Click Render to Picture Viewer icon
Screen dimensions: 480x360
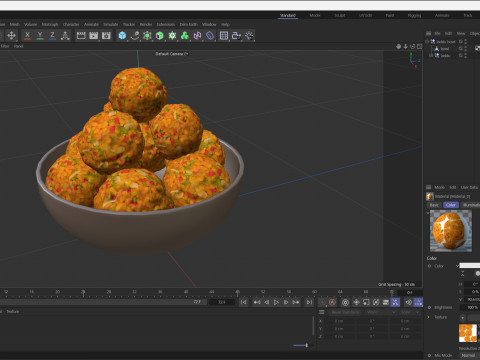pyautogui.click(x=94, y=35)
